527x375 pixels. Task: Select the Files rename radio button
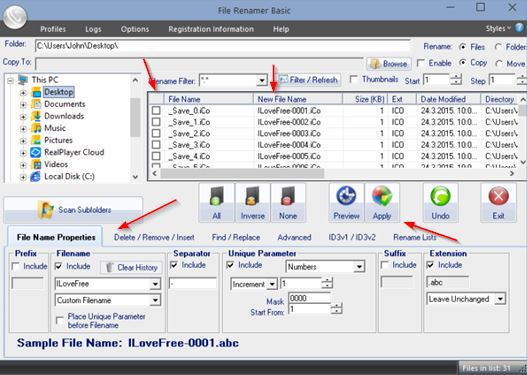coord(463,47)
